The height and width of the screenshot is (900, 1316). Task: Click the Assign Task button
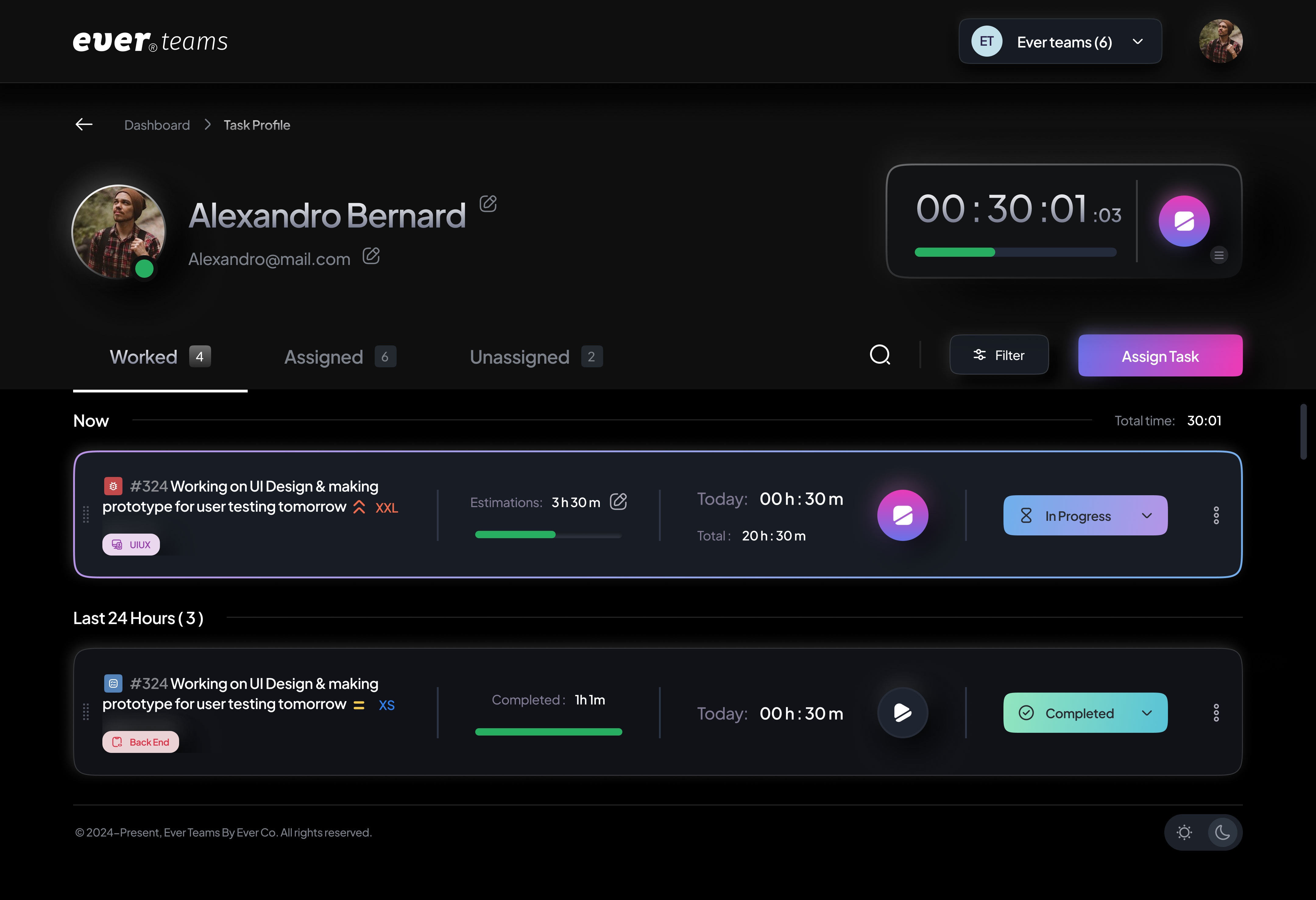(1160, 356)
